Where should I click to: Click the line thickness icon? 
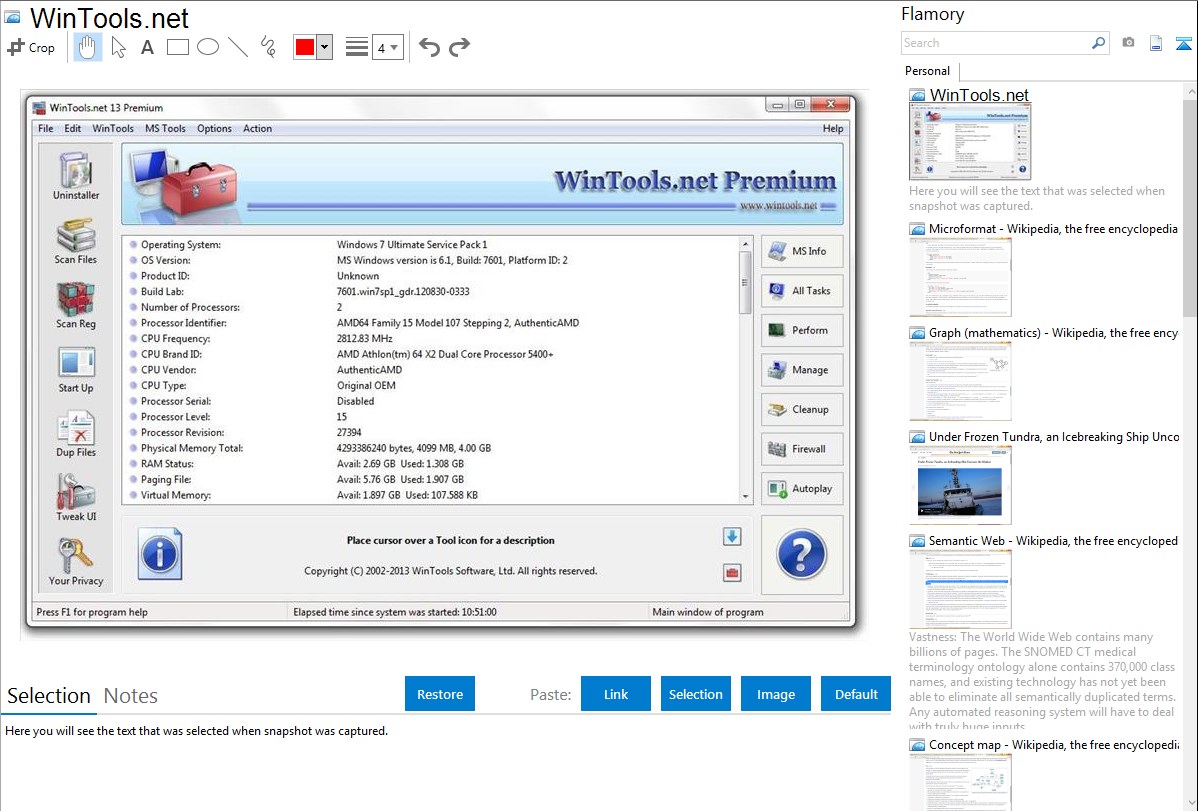pos(357,47)
